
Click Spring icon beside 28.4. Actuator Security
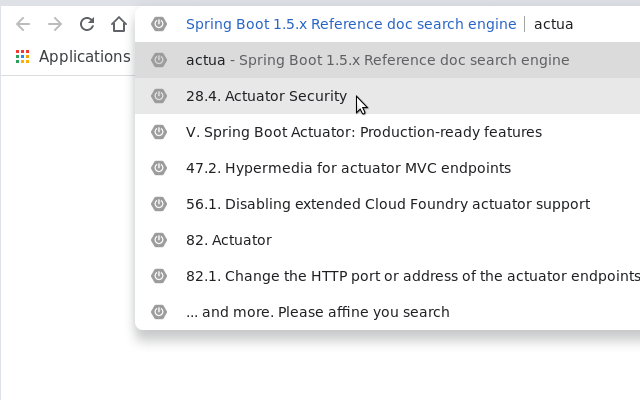[158, 96]
